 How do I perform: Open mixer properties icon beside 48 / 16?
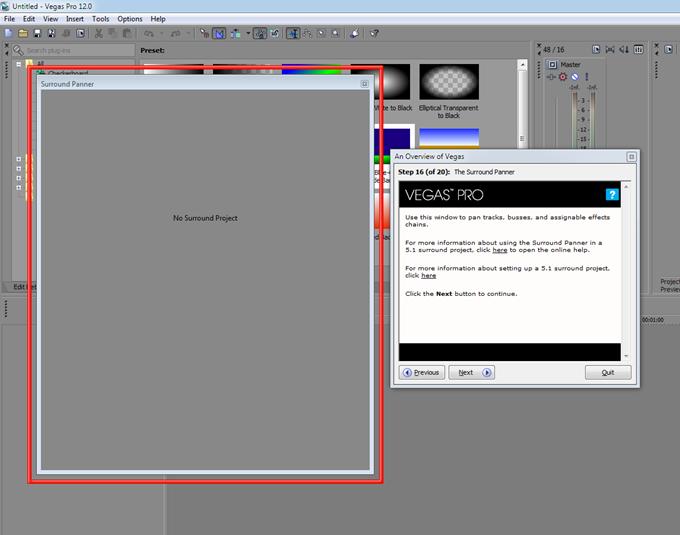[596, 49]
